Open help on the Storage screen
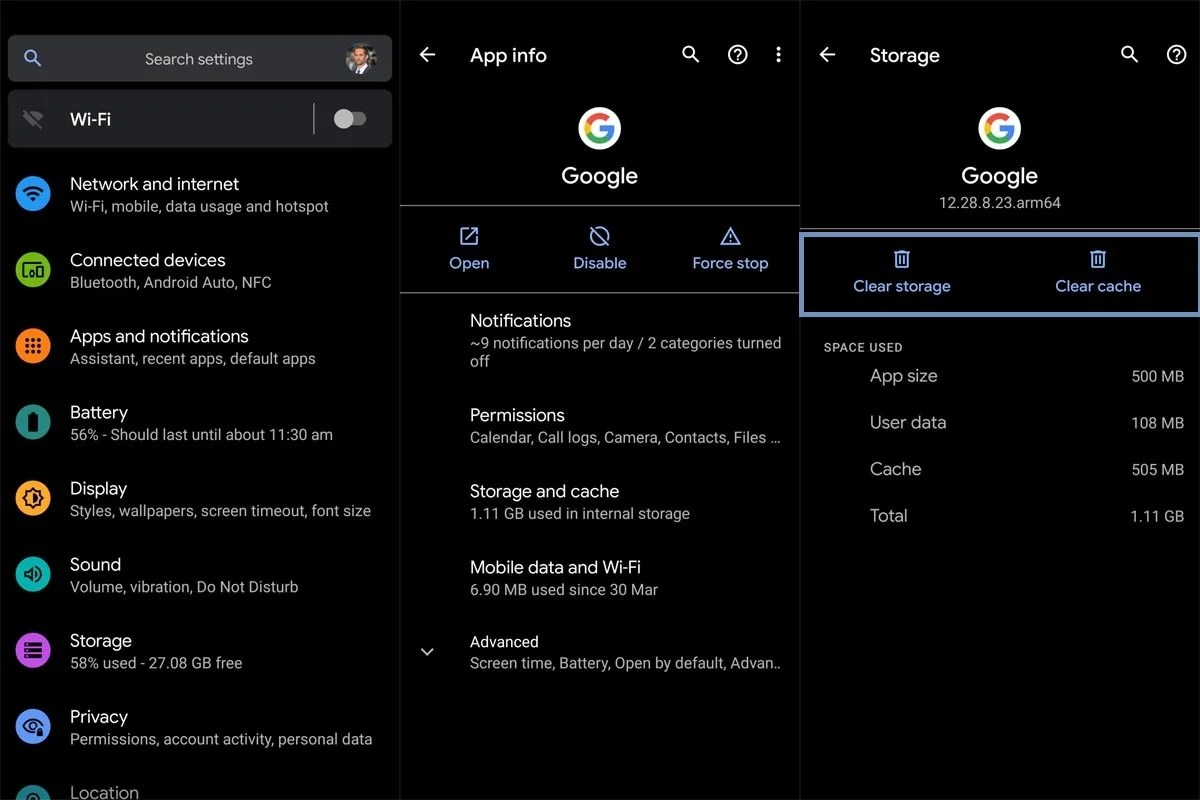The height and width of the screenshot is (800, 1200). 1177,55
